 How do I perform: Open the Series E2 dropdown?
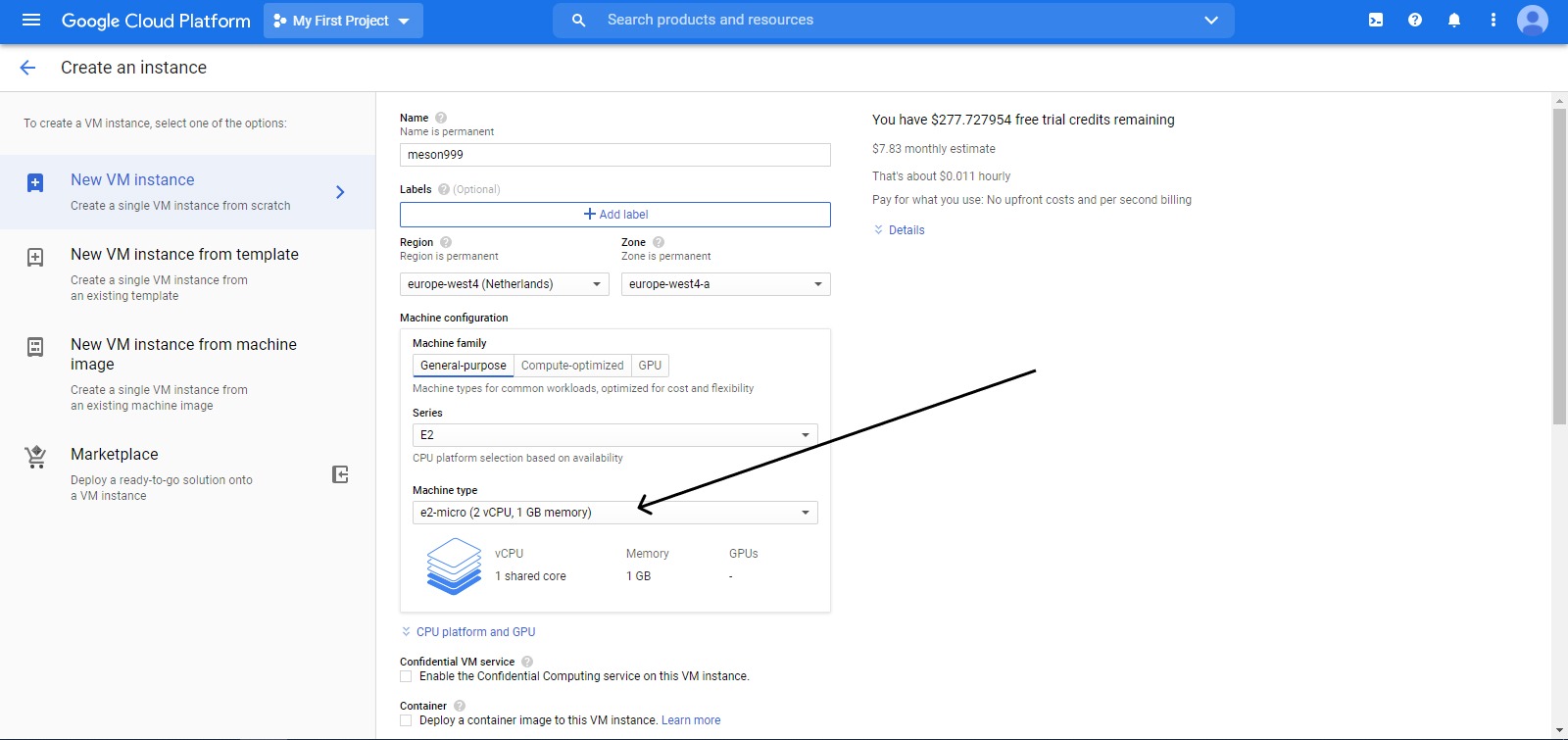pyautogui.click(x=615, y=435)
